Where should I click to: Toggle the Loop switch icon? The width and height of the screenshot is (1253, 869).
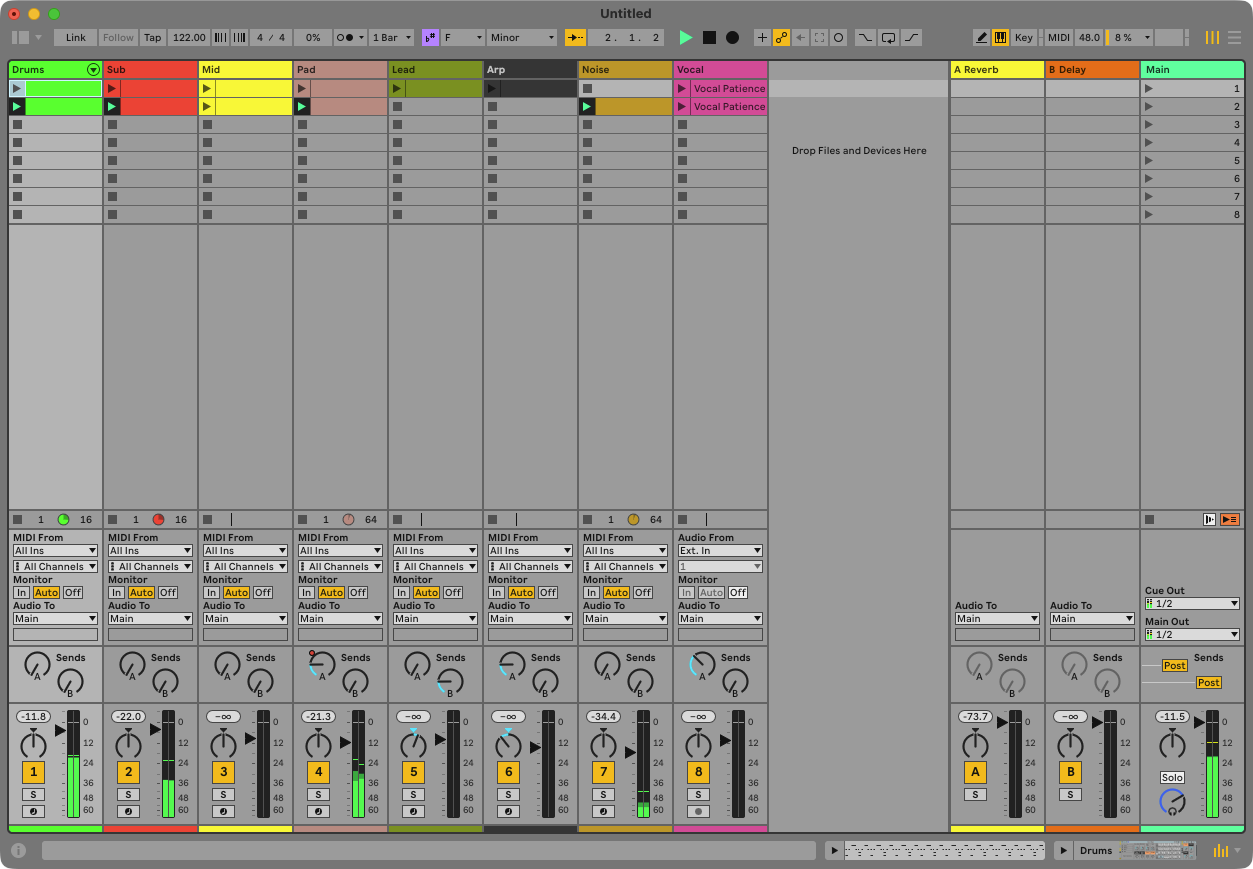pyautogui.click(x=888, y=37)
